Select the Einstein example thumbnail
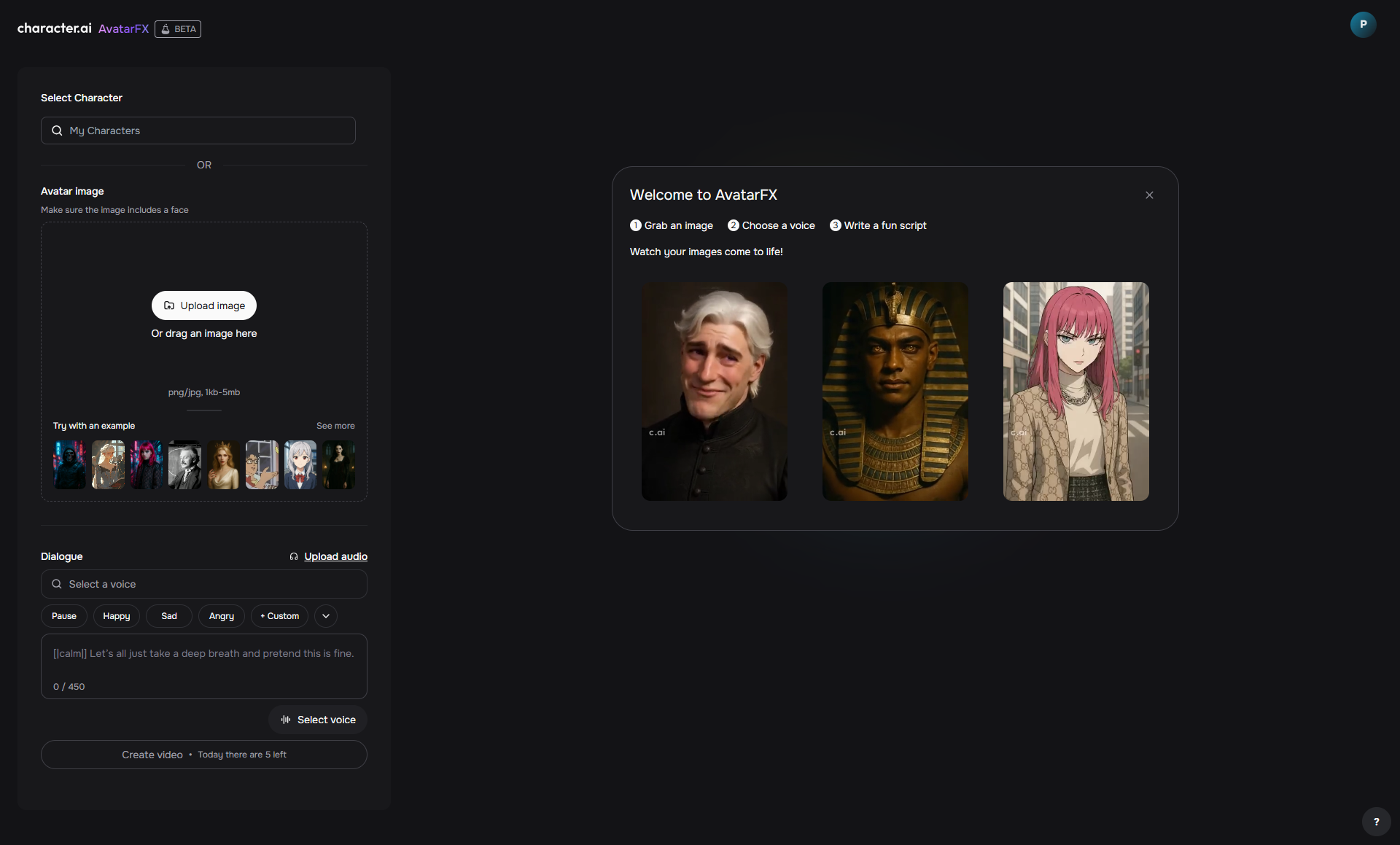The height and width of the screenshot is (845, 1400). coord(184,465)
